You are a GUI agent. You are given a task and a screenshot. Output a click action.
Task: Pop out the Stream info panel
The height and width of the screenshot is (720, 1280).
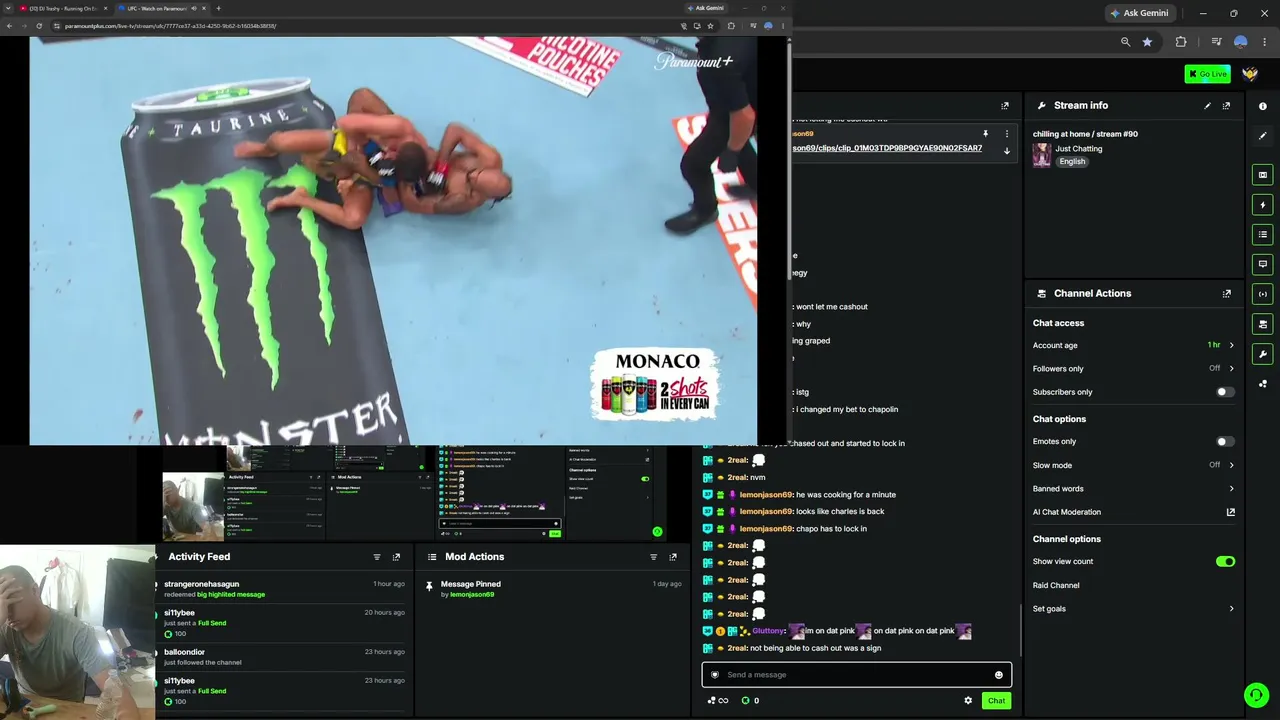(x=1226, y=106)
